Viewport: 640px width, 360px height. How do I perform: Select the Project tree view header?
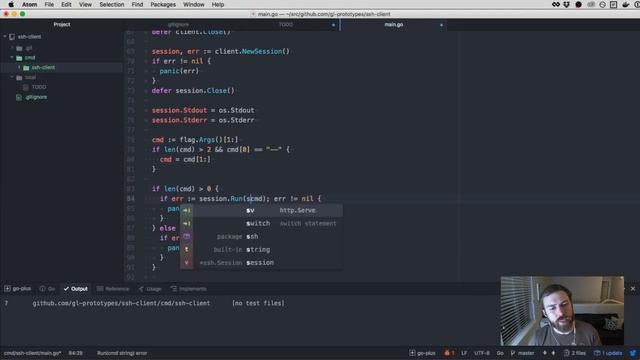(62, 24)
